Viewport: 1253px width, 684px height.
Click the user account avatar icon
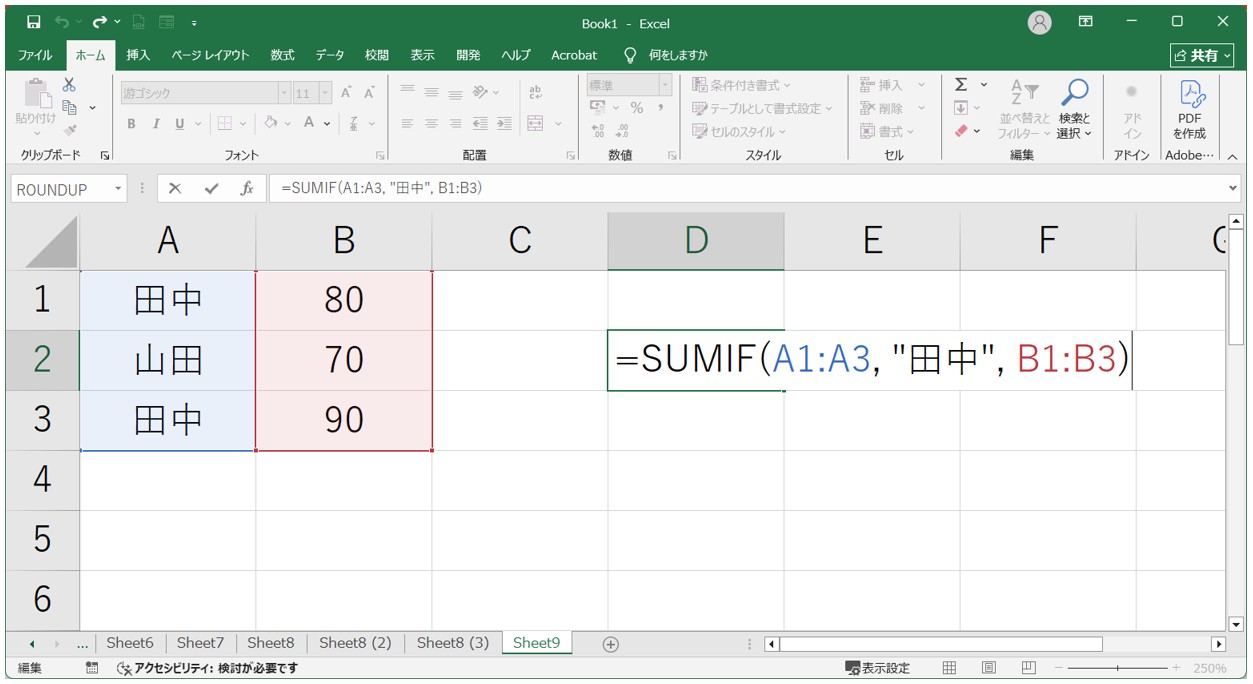point(1040,22)
